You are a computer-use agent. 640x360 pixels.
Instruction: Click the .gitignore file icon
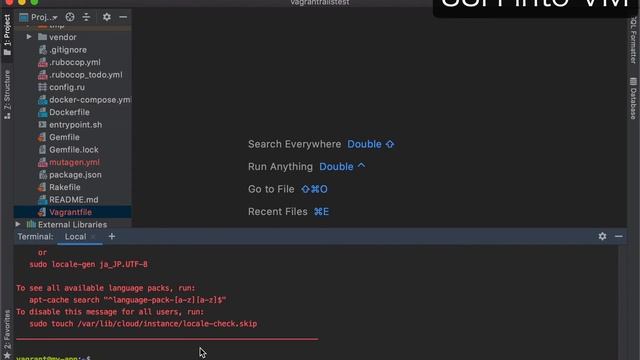[x=42, y=50]
